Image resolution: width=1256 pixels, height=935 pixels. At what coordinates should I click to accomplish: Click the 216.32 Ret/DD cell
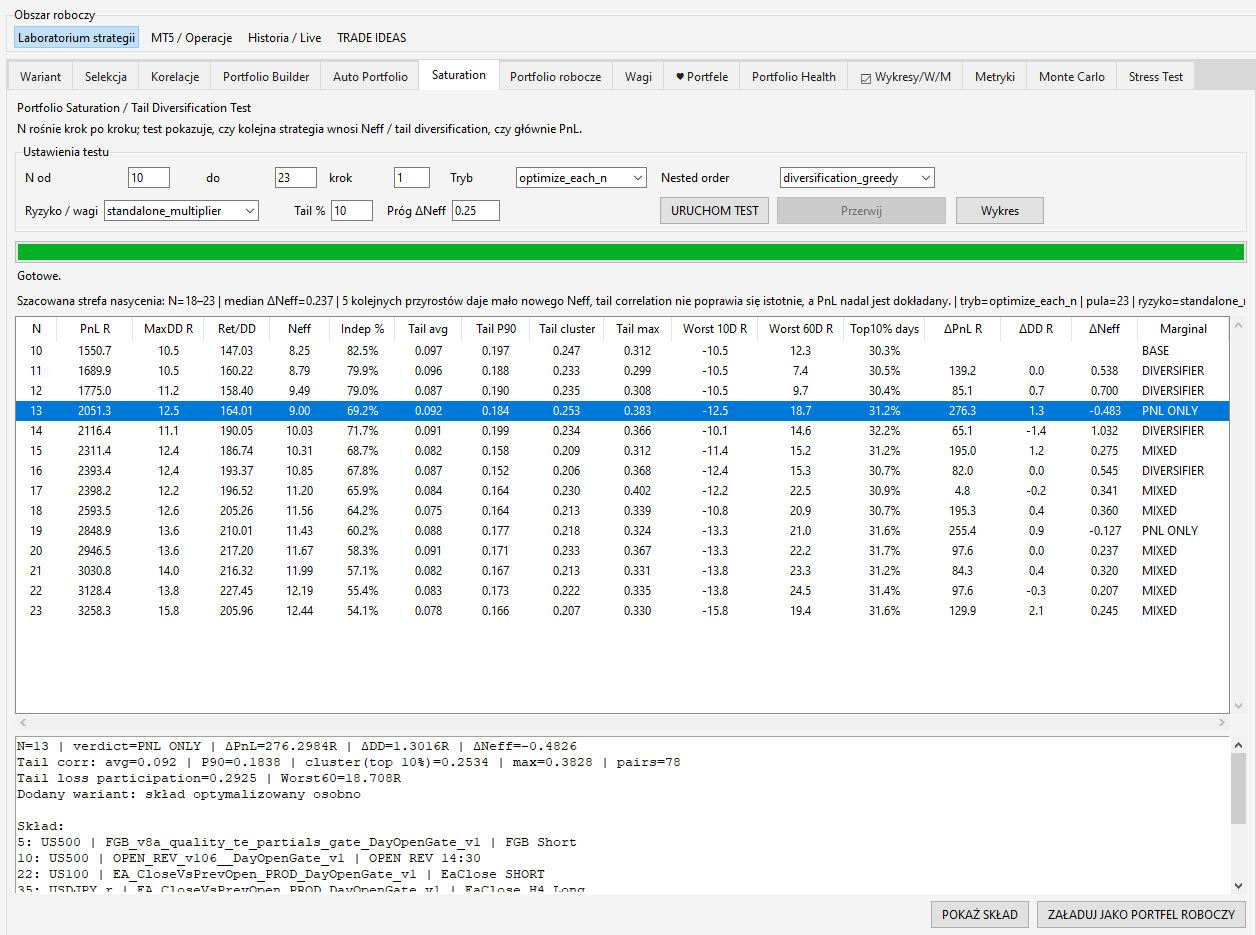[x=236, y=571]
